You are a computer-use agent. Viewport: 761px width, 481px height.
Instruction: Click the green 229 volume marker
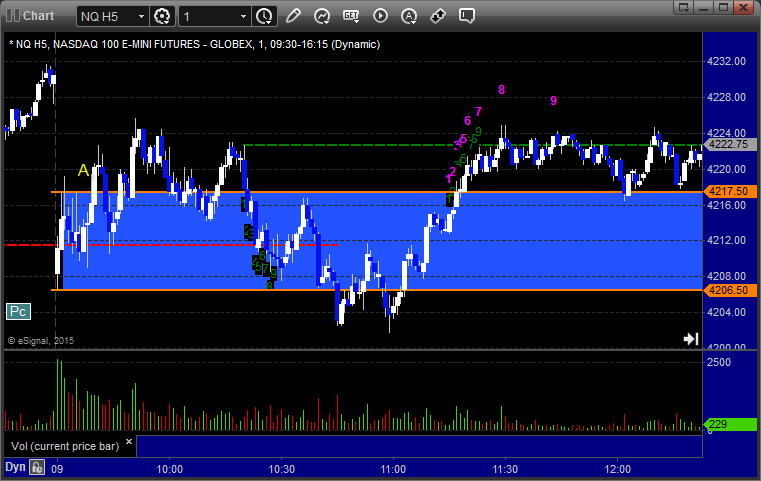(x=723, y=425)
